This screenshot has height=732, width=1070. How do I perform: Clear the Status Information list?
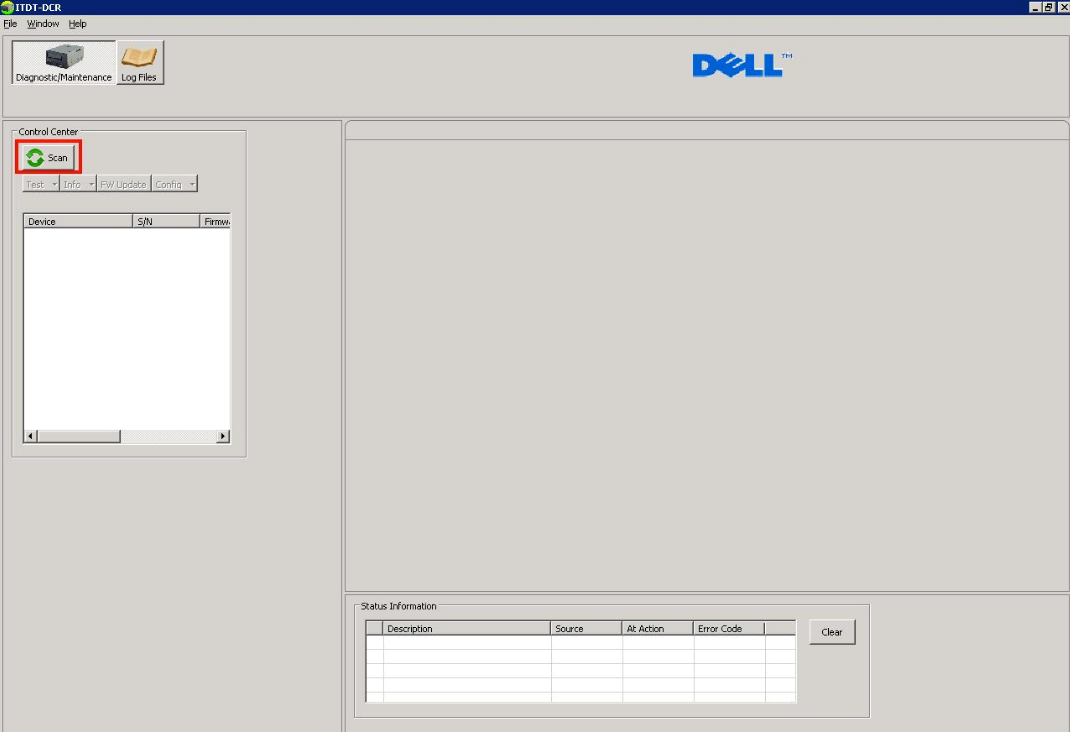[832, 632]
